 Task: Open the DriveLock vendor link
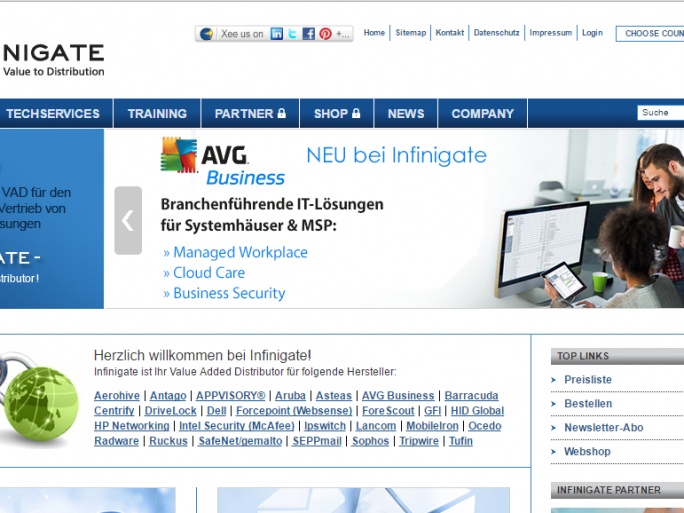(x=171, y=411)
